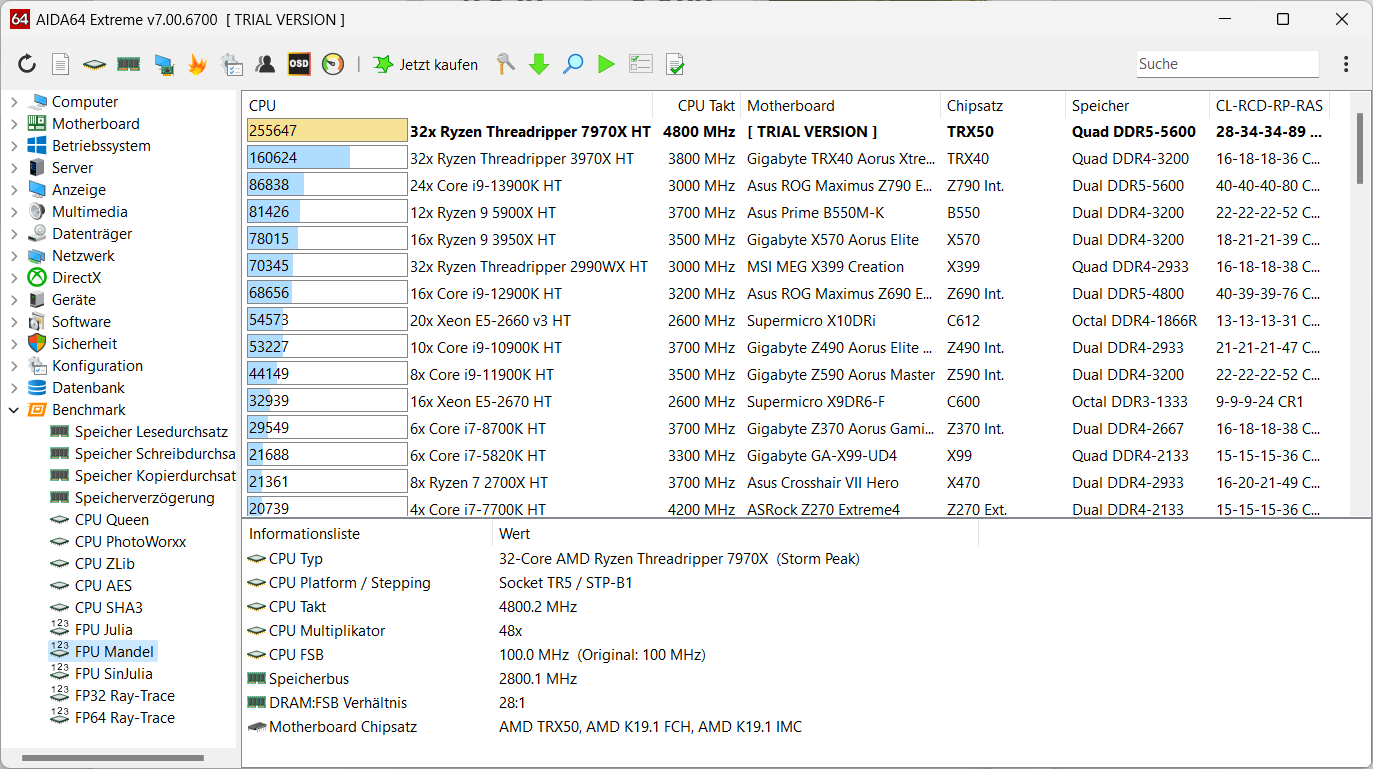The width and height of the screenshot is (1373, 769).
Task: Open CPU ZLib benchmark
Action: (x=104, y=564)
